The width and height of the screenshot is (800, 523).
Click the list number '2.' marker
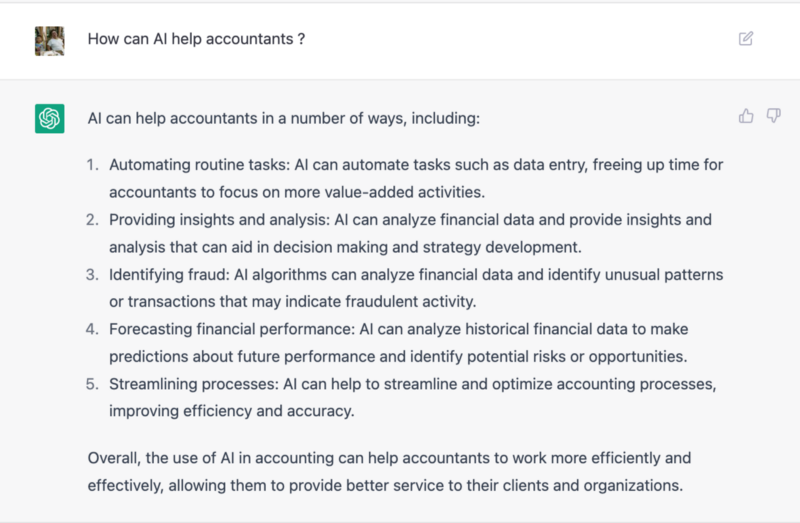[x=94, y=219]
